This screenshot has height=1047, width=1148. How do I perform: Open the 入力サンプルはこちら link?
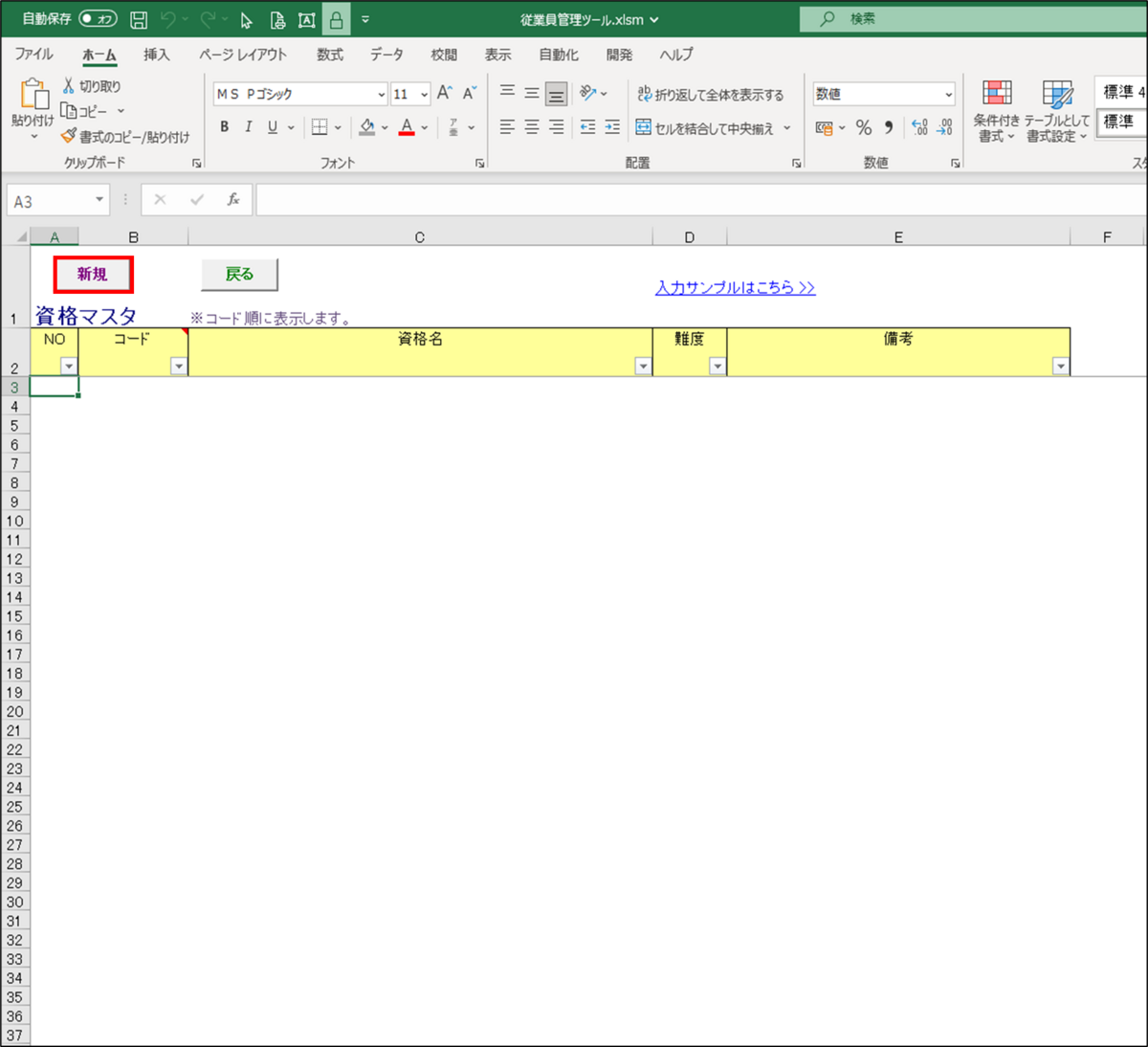[736, 287]
